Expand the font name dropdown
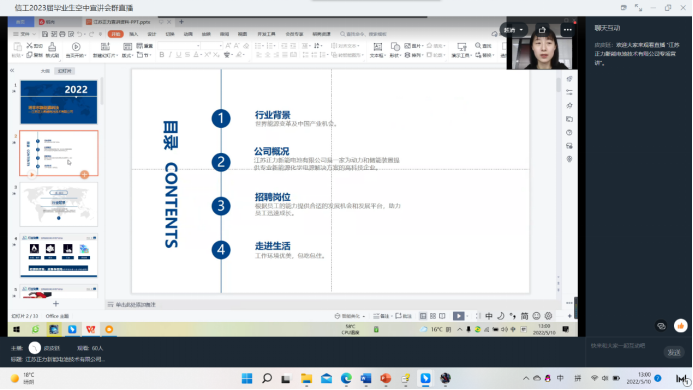The width and height of the screenshot is (693, 390). coord(198,46)
